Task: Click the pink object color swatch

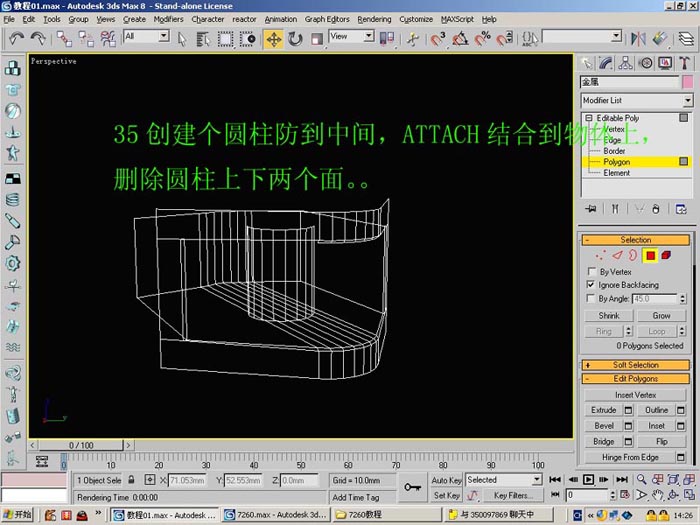Action: tap(688, 82)
